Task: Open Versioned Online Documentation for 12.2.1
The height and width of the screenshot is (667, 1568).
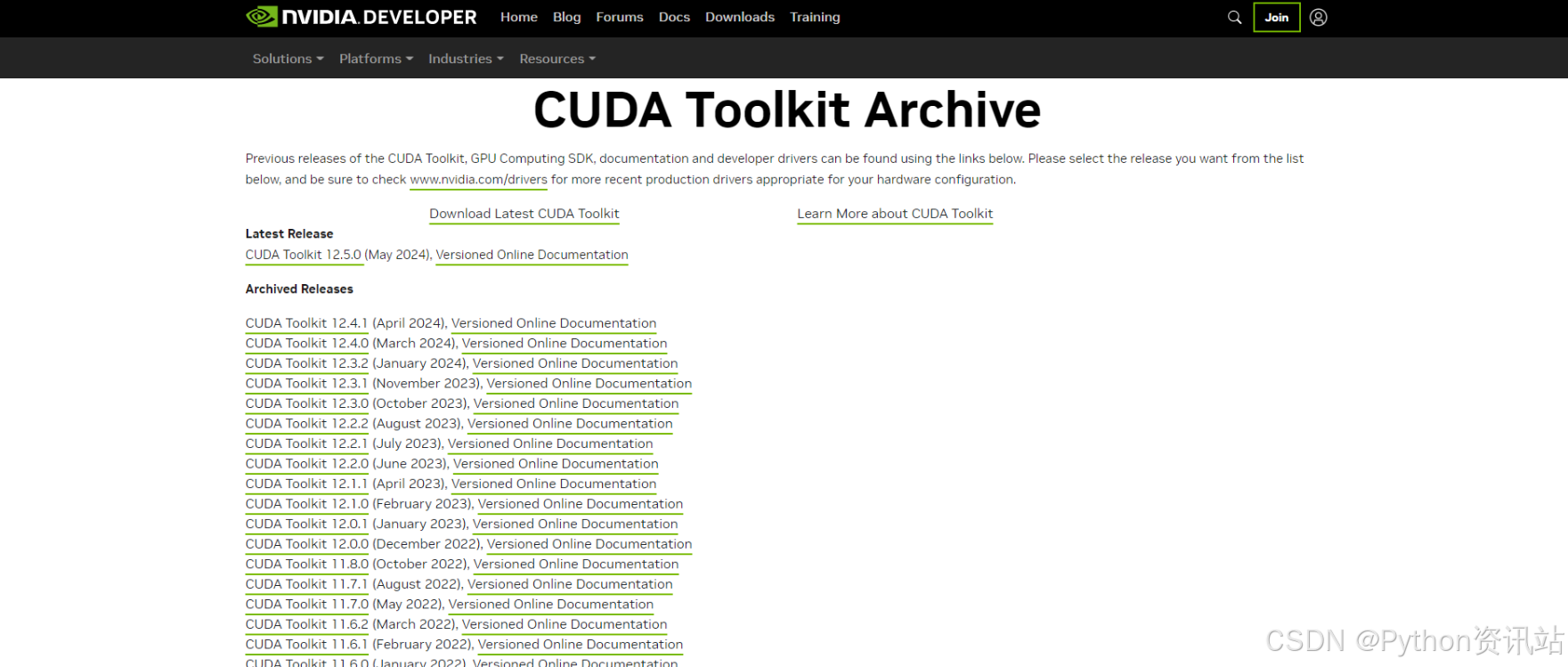Action: 550,443
